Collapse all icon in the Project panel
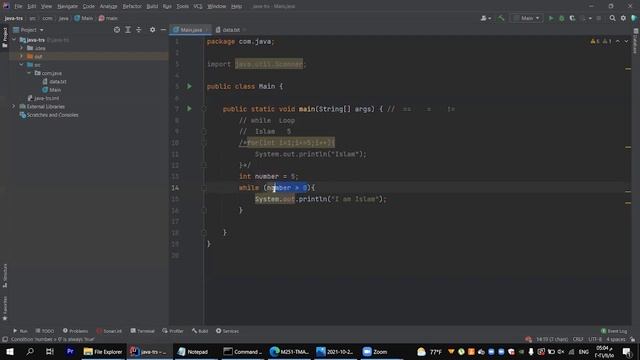 point(139,30)
